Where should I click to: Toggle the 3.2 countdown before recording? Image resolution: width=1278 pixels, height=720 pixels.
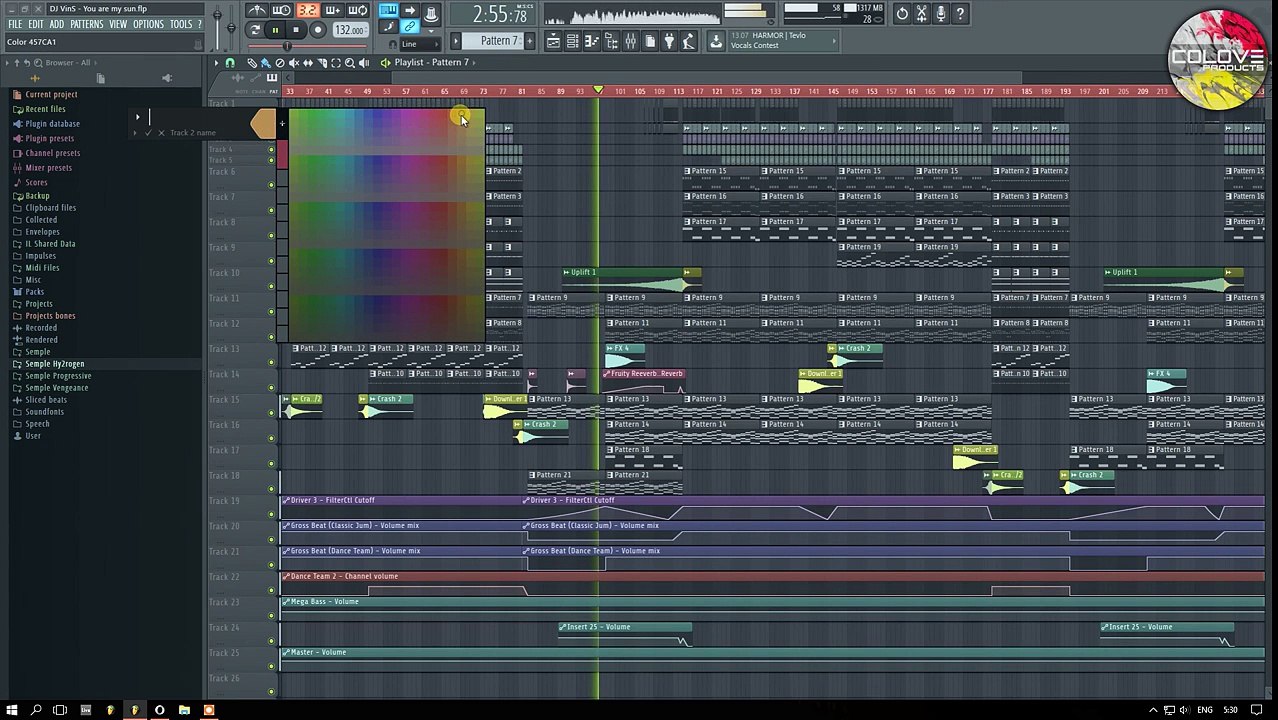(x=307, y=11)
